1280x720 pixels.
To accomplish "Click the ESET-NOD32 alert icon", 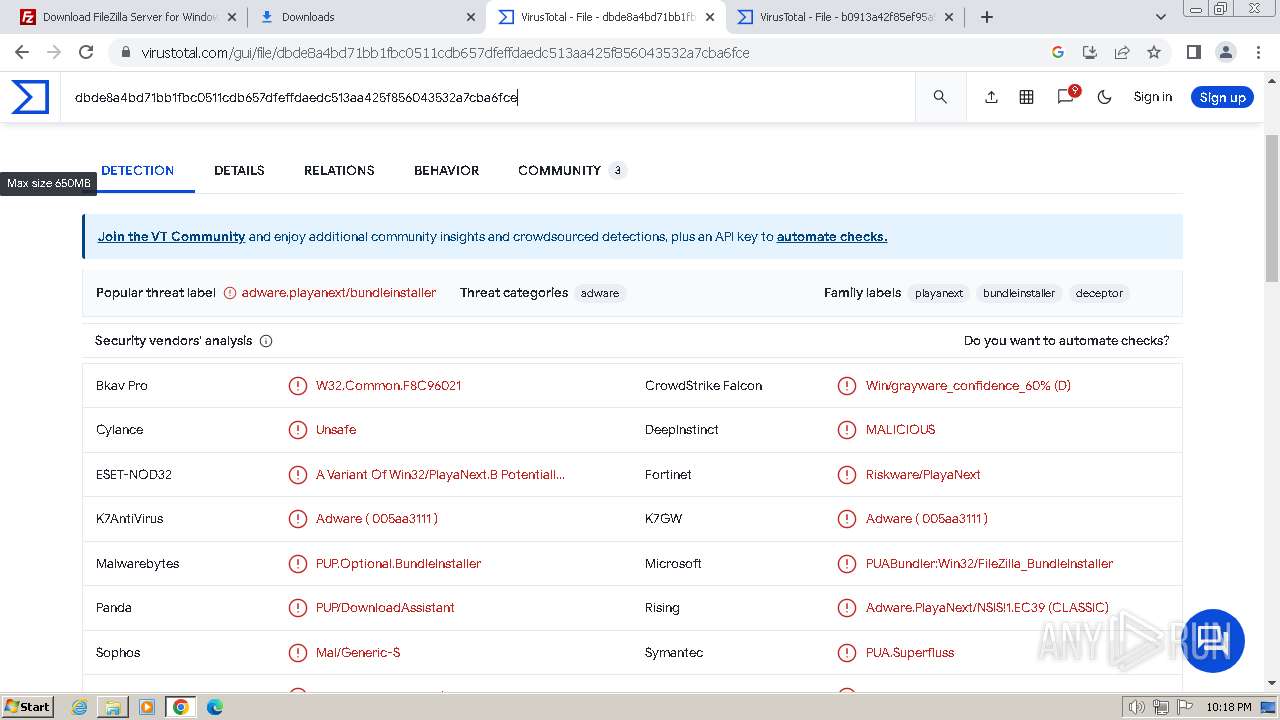I will tap(298, 475).
